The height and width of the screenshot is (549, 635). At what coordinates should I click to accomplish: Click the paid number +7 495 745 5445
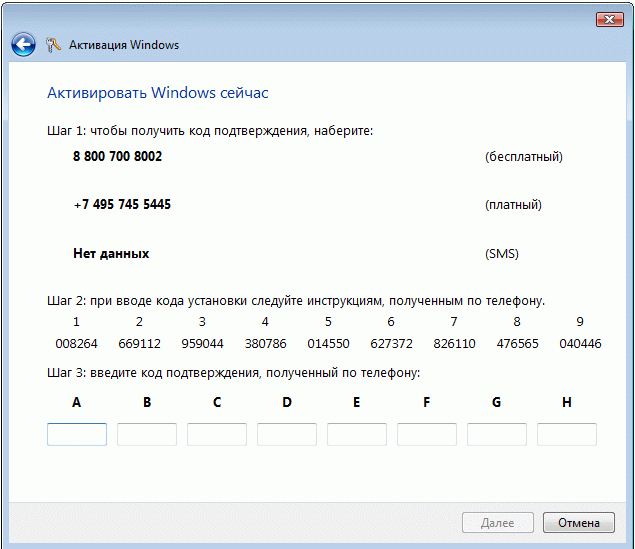[122, 205]
